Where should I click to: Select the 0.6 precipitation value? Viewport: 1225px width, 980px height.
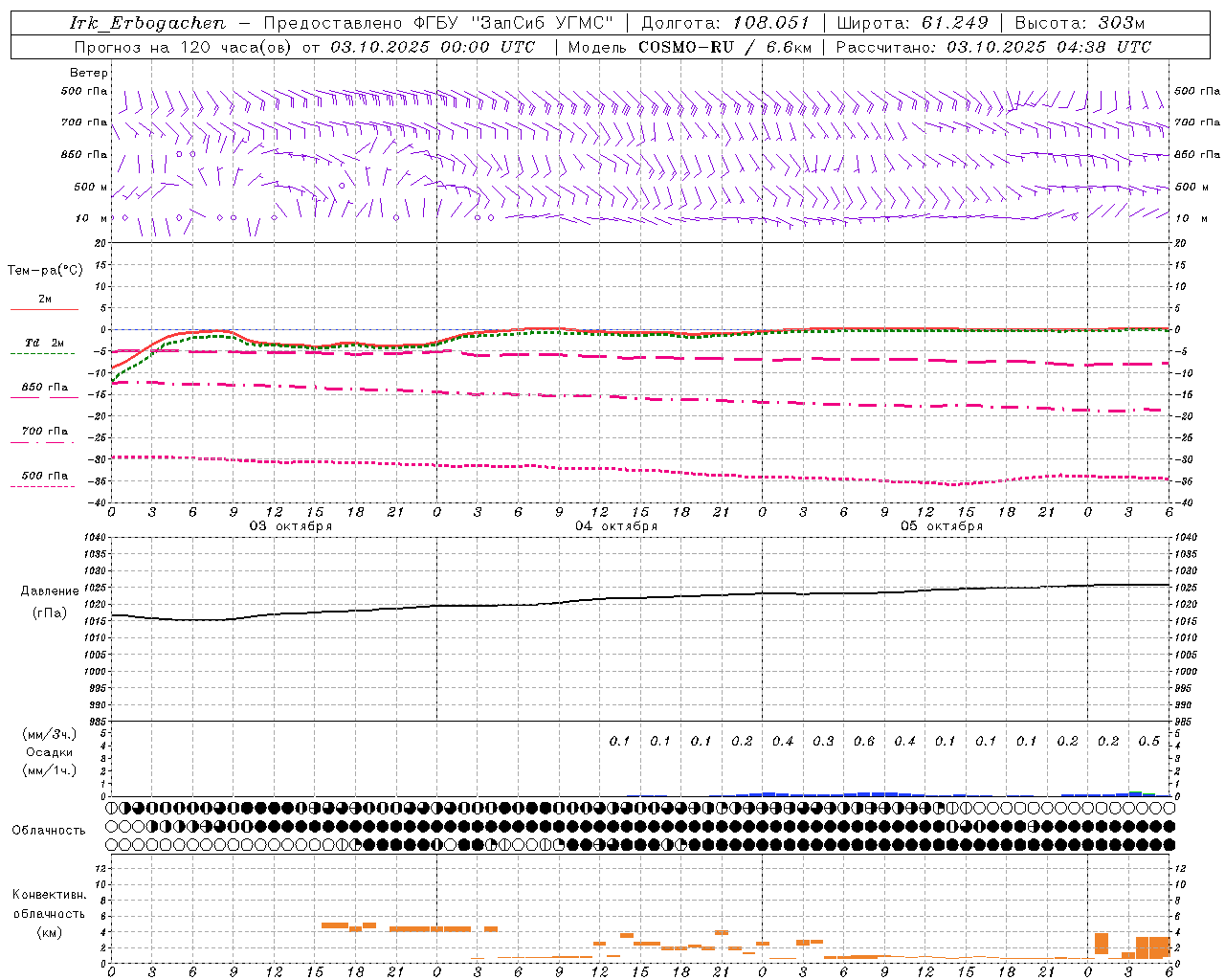point(864,741)
